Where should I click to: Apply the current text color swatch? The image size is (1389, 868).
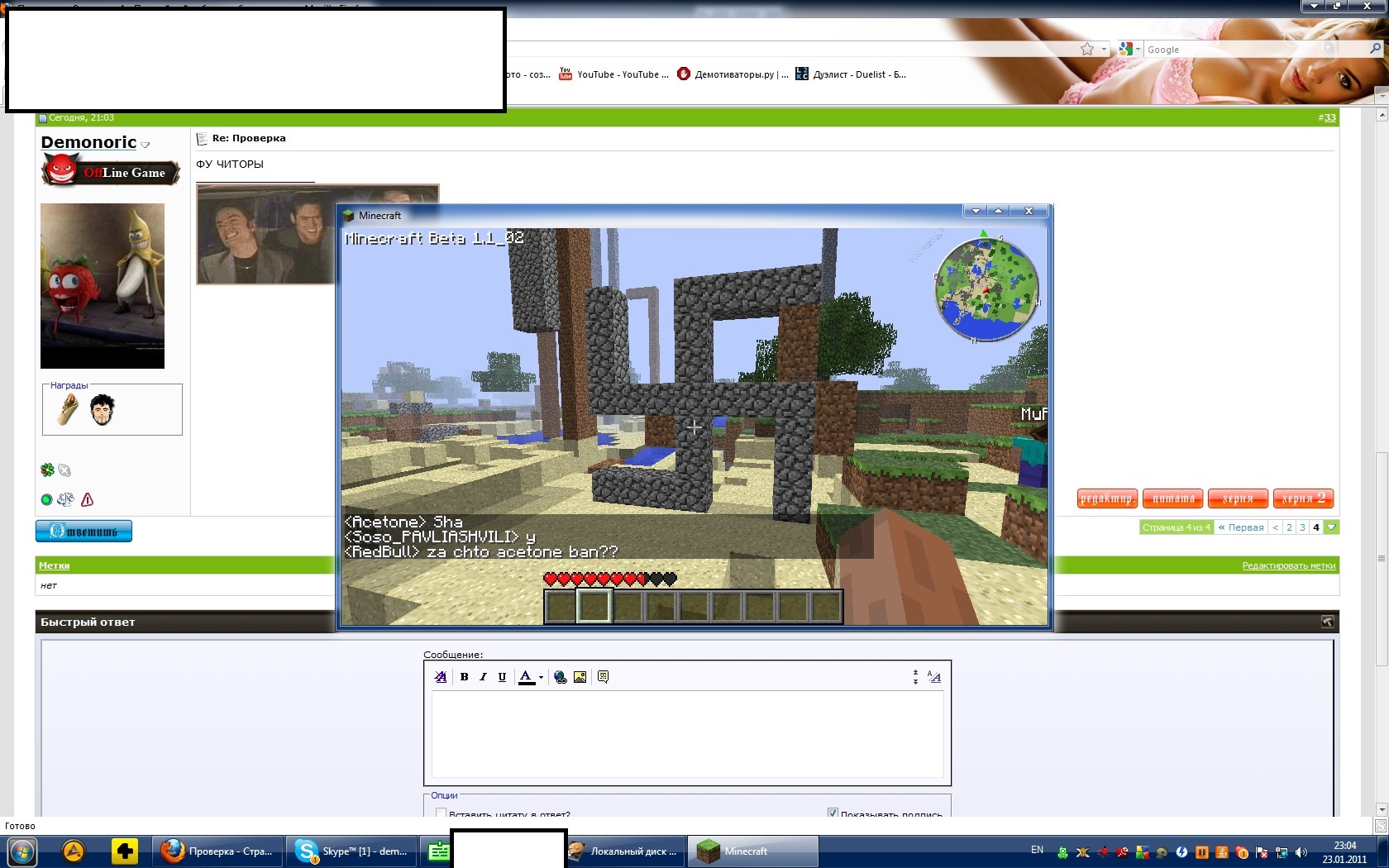(x=526, y=677)
